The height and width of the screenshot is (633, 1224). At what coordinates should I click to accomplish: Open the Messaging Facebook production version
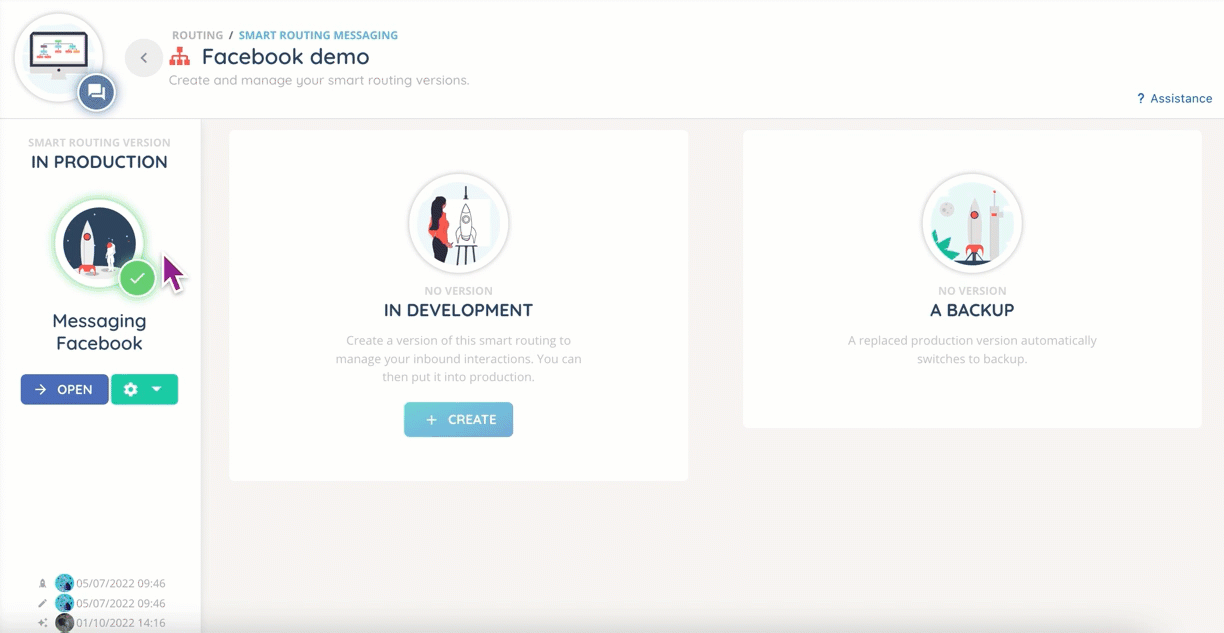click(x=64, y=389)
